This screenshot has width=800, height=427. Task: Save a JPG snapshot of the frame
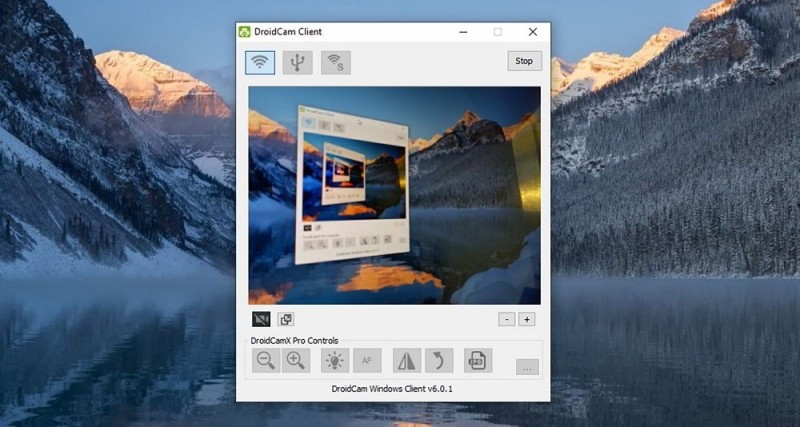coord(478,360)
